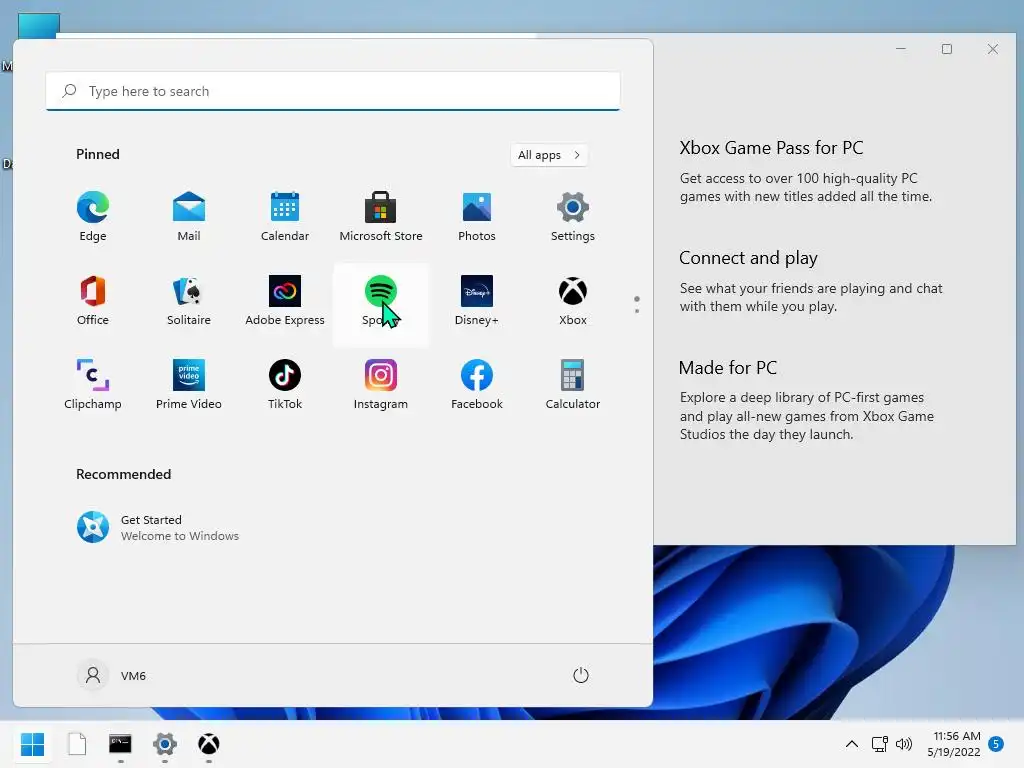Click the power button in Start menu
1024x768 pixels.
click(x=581, y=675)
